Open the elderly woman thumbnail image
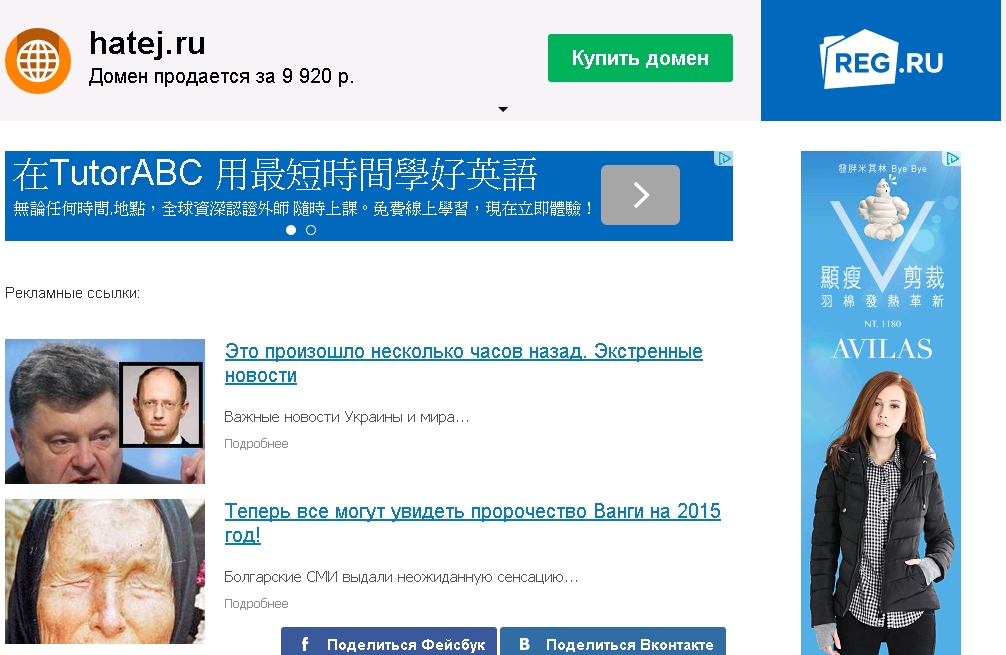Viewport: 1006px width, 655px height. (x=104, y=571)
